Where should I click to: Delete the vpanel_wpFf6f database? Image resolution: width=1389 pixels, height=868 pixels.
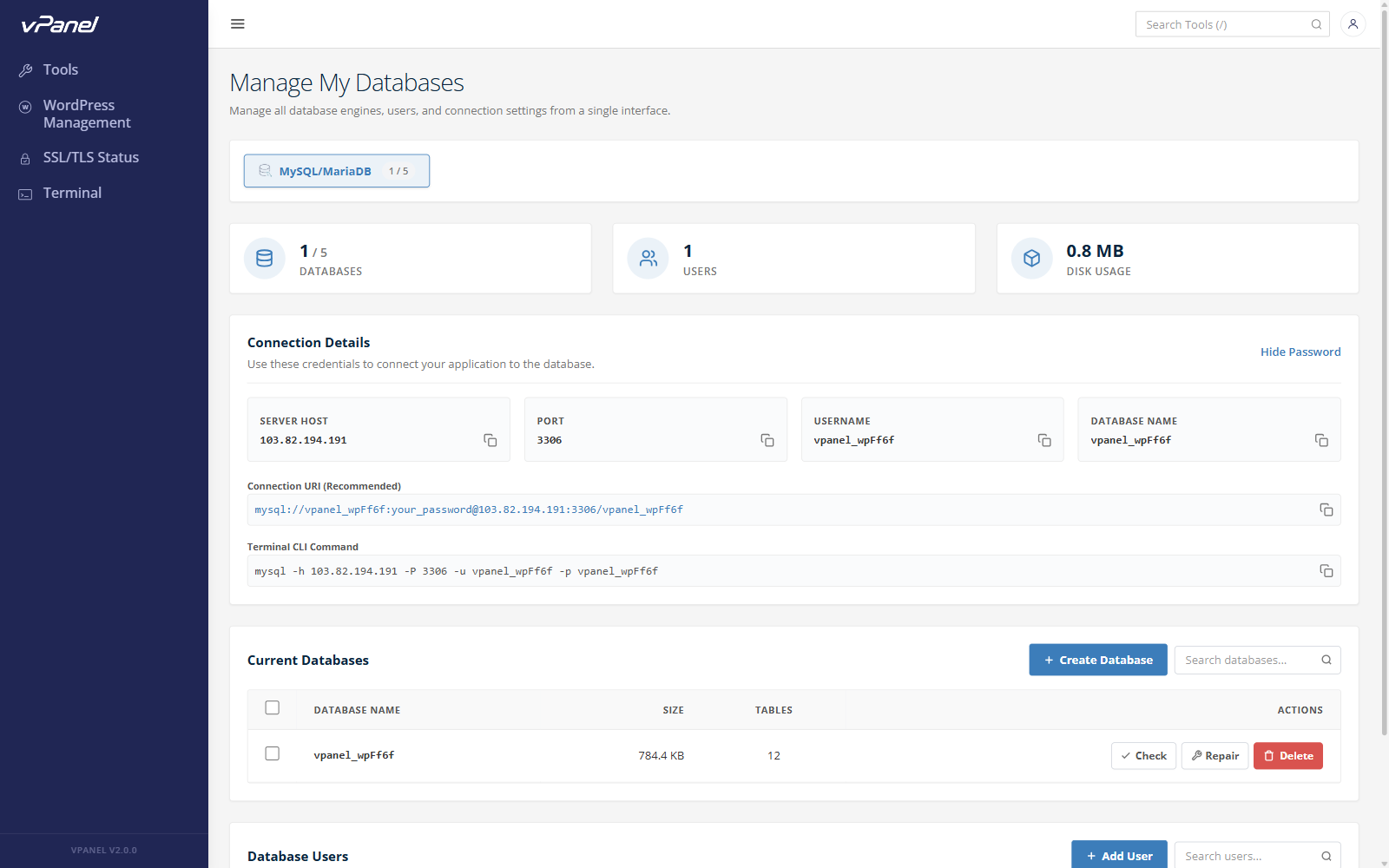click(1288, 756)
